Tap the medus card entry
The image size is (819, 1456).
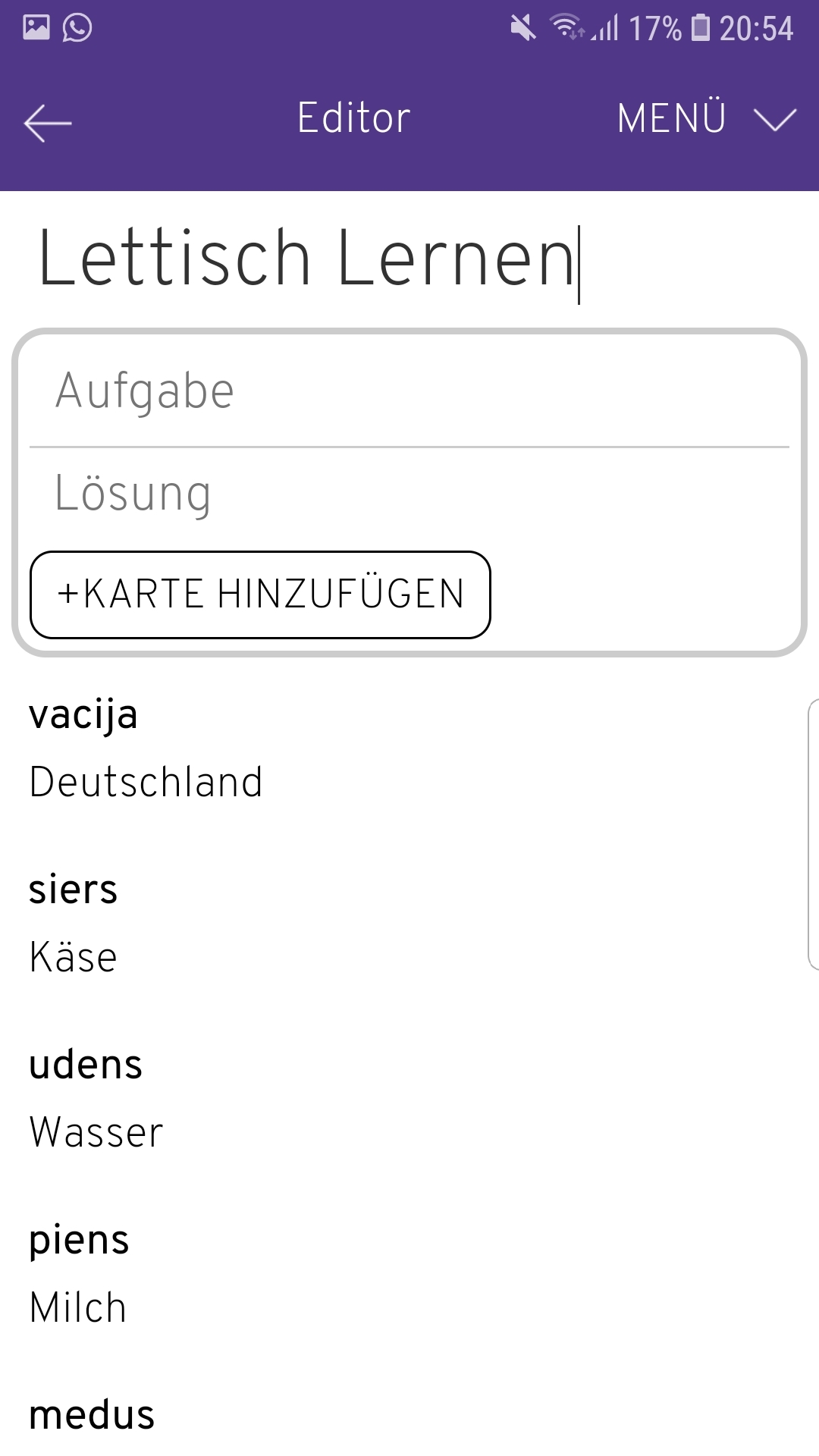92,1415
